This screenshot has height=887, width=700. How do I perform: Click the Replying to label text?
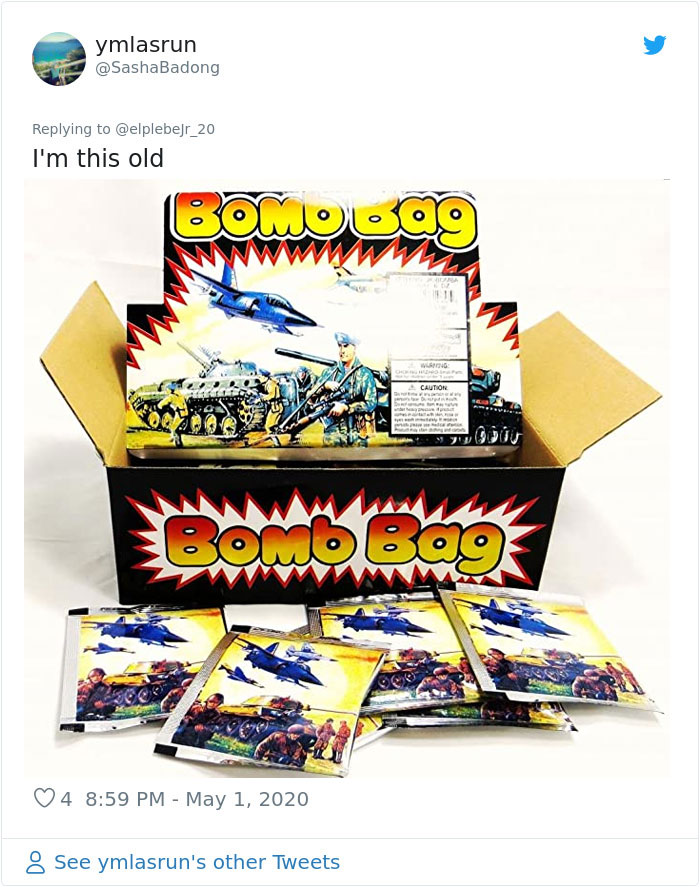click(x=71, y=129)
